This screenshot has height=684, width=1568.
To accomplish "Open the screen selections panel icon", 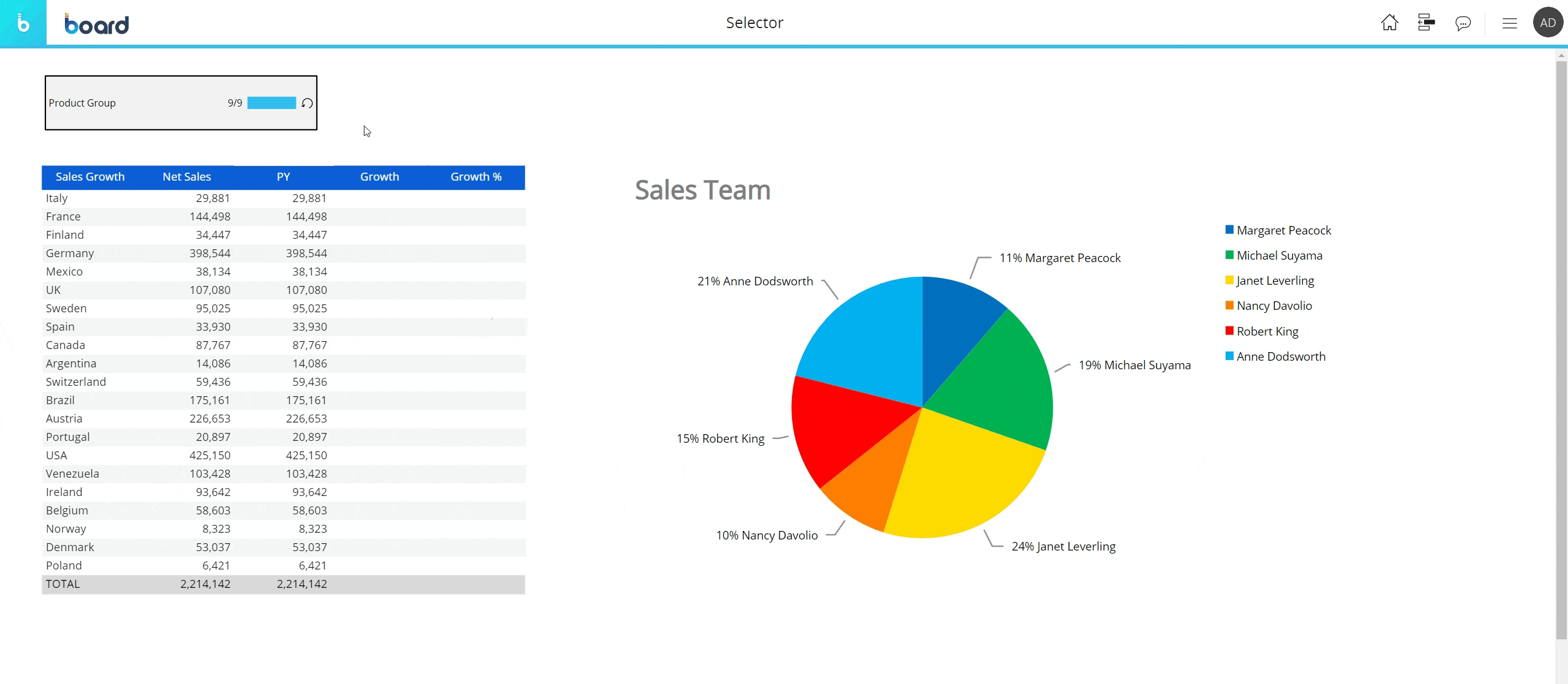I will tap(1426, 23).
